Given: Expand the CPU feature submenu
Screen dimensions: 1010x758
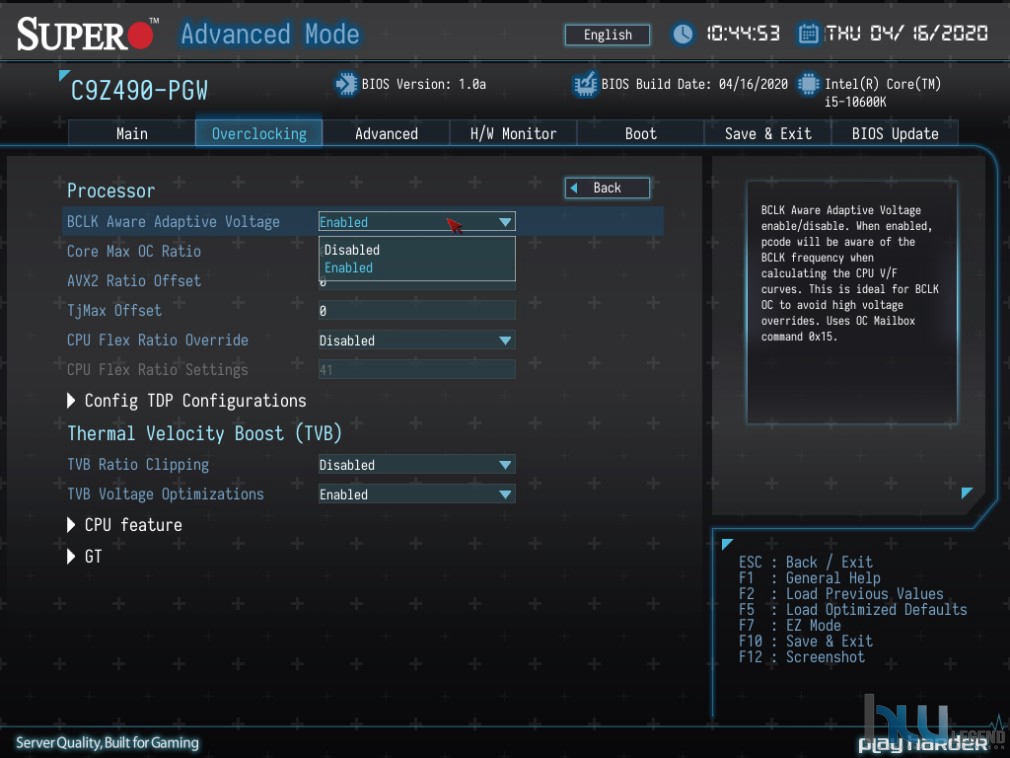Looking at the screenshot, I should click(x=124, y=525).
